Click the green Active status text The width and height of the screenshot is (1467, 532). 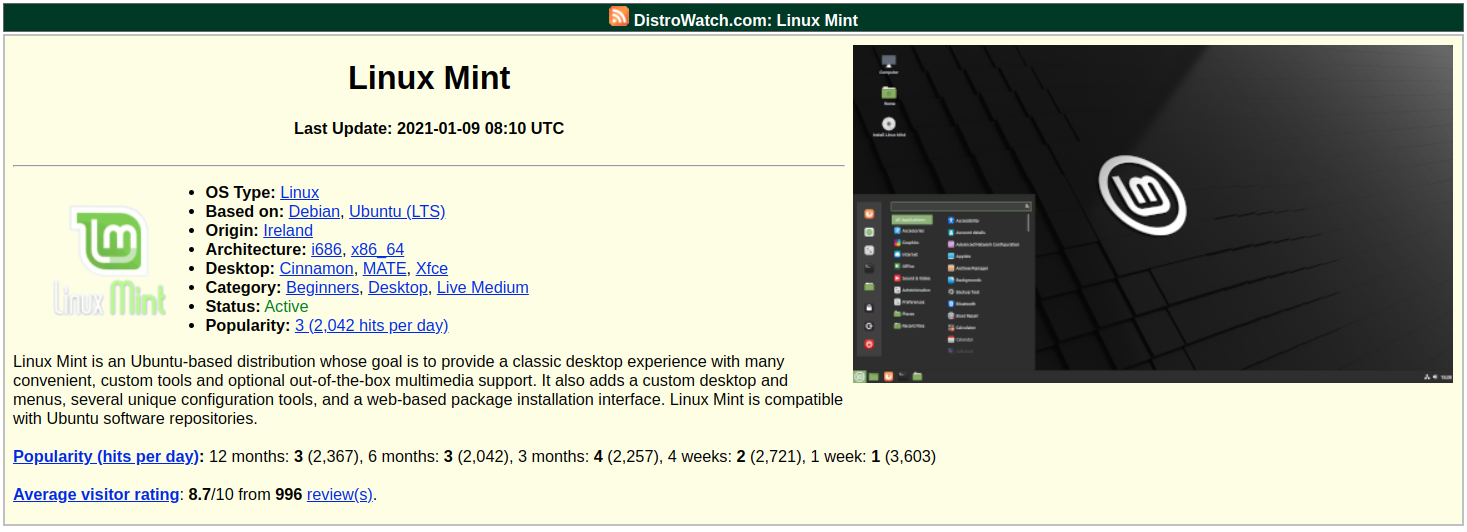pos(286,307)
